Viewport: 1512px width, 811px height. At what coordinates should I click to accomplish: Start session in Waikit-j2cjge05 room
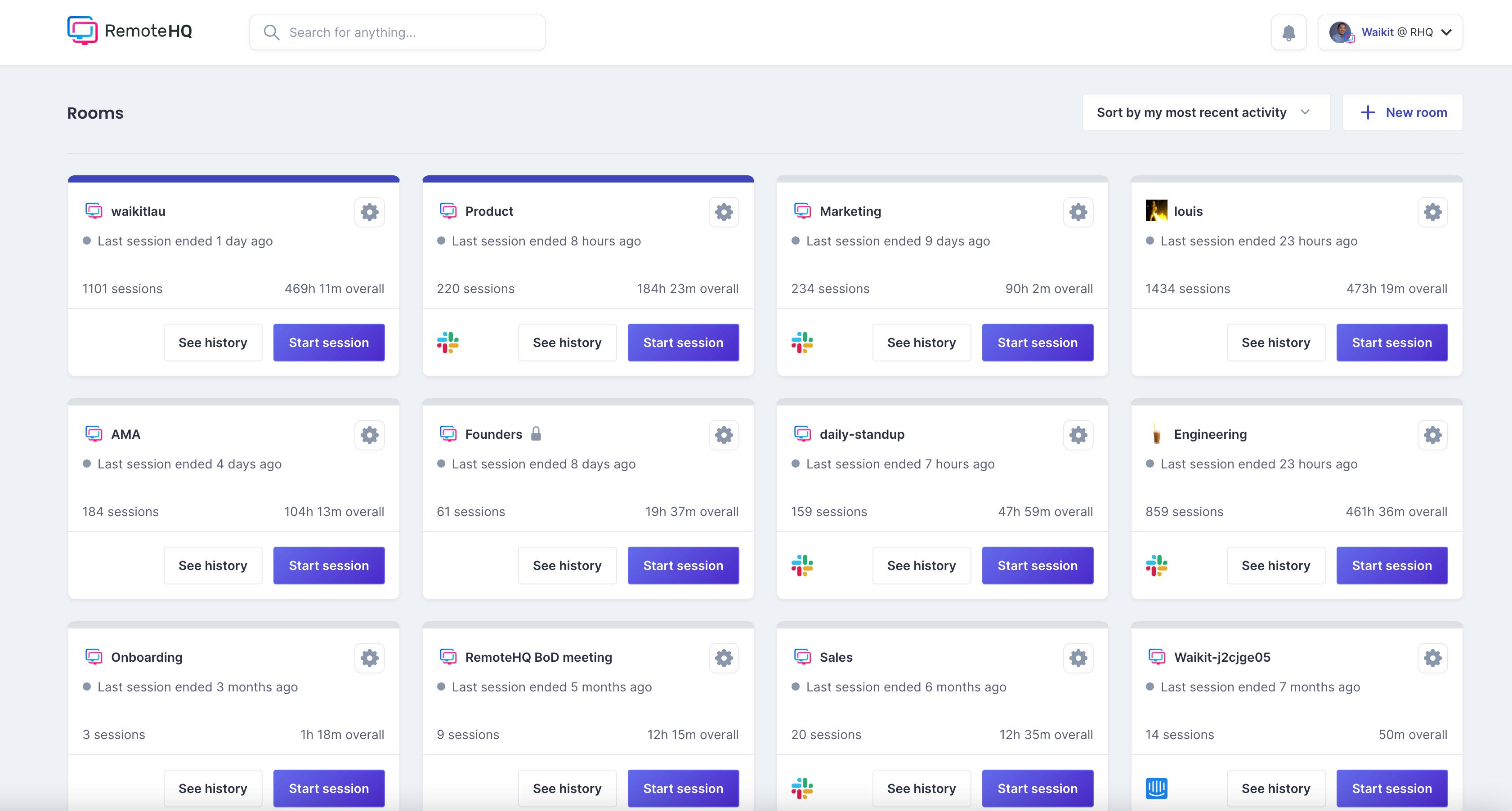(x=1392, y=788)
